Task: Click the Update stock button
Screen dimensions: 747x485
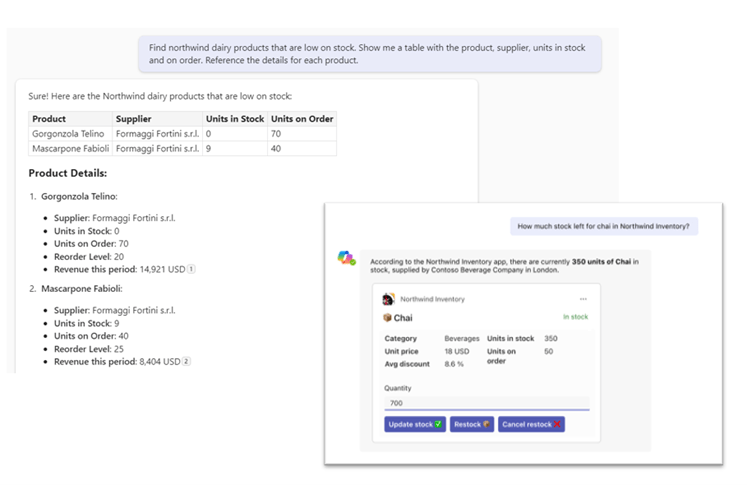Action: pyautogui.click(x=414, y=424)
